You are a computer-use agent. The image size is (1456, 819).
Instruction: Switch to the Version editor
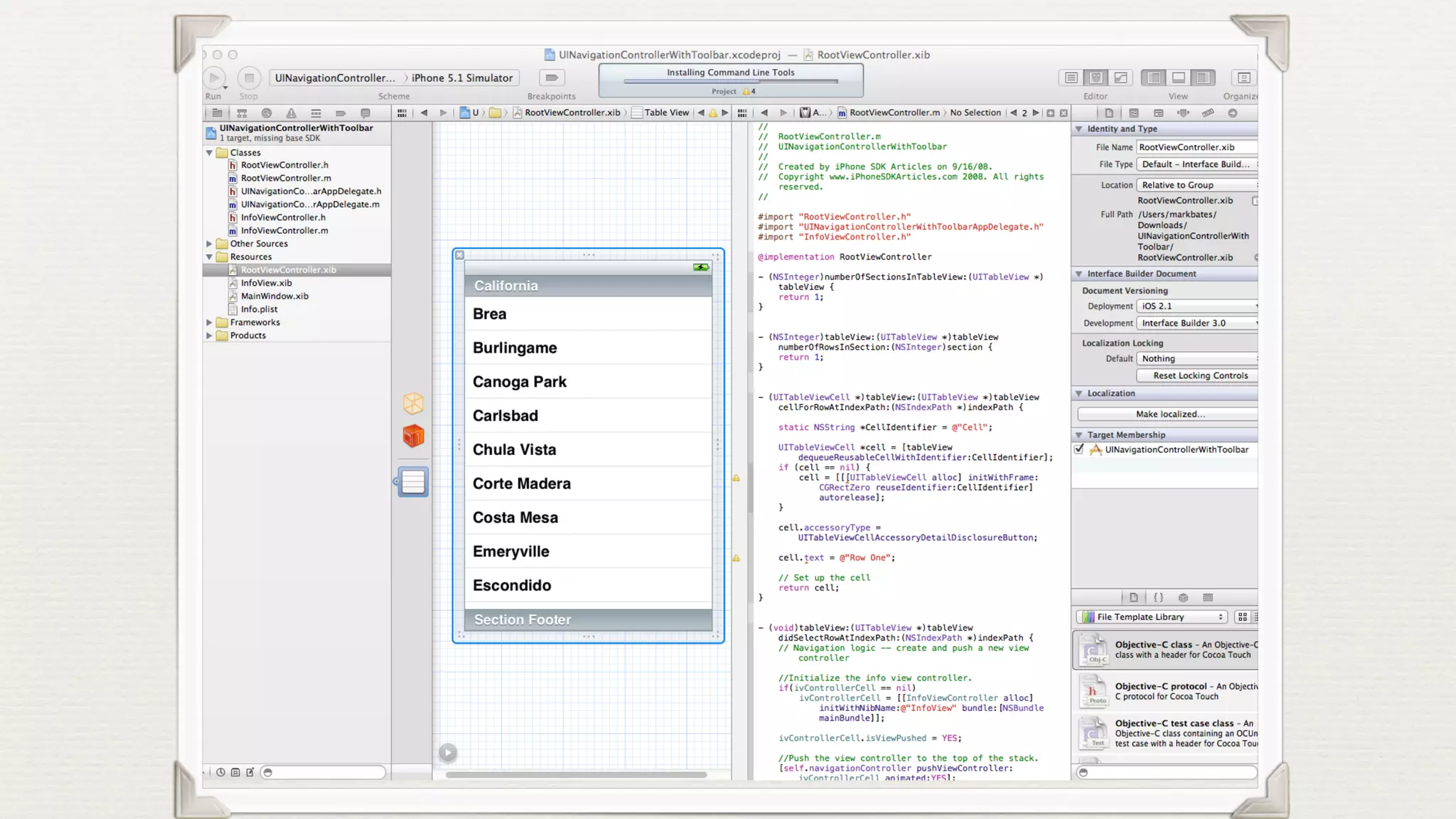[x=1120, y=77]
